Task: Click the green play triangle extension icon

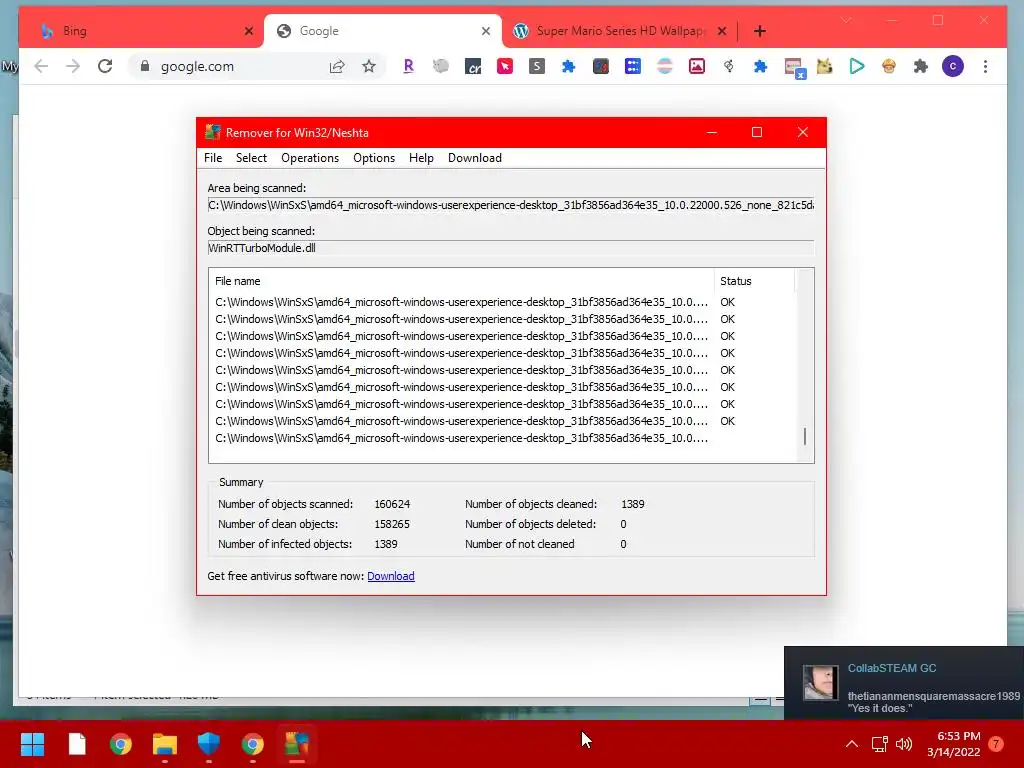Action: [857, 66]
